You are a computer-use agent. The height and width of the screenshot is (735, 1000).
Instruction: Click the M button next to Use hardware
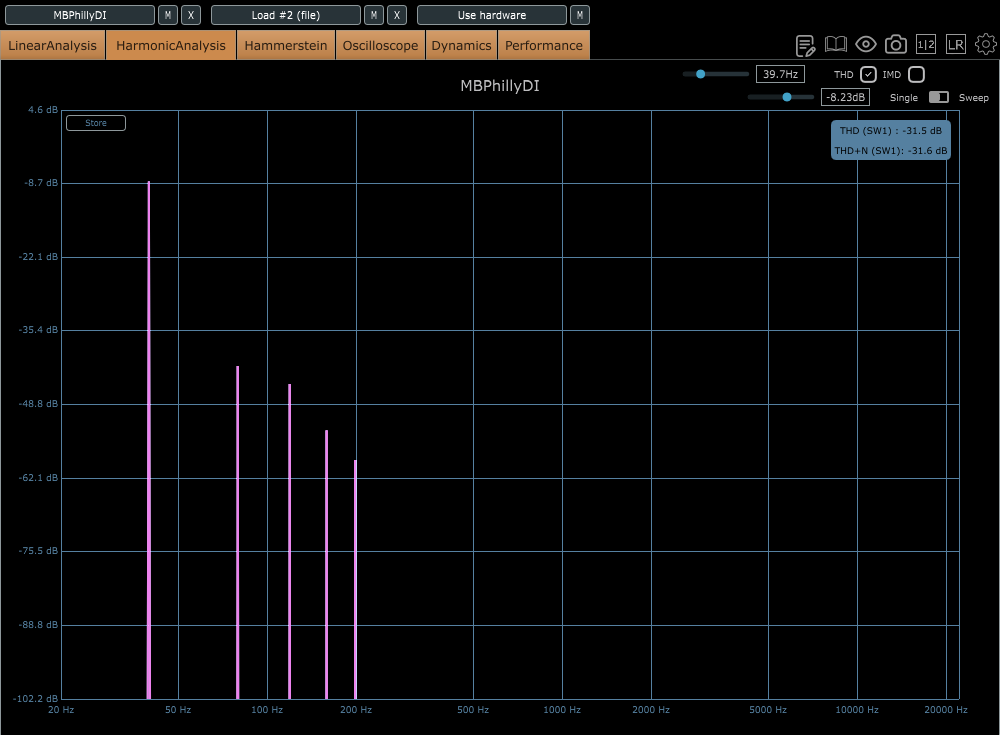(x=580, y=15)
